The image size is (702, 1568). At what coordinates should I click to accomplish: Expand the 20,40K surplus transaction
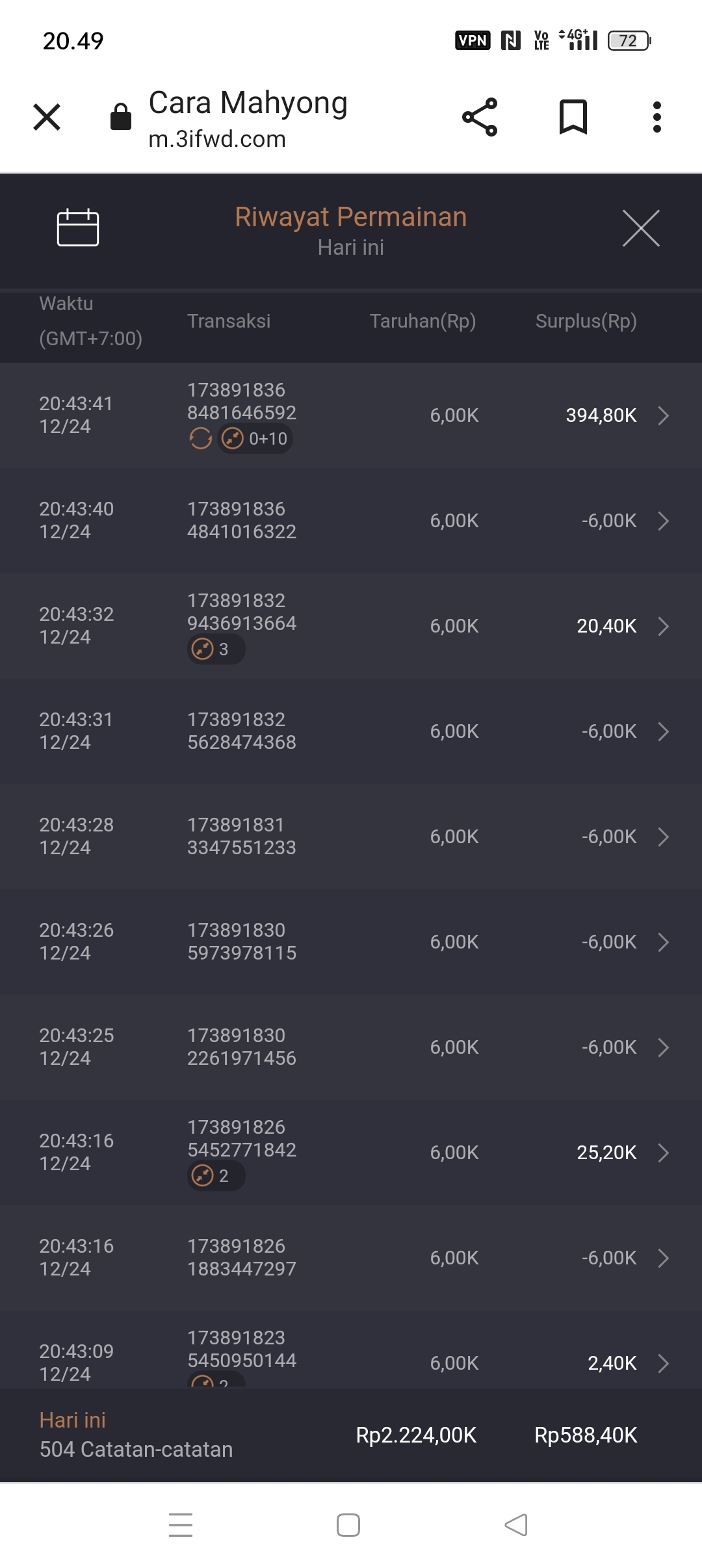(663, 626)
